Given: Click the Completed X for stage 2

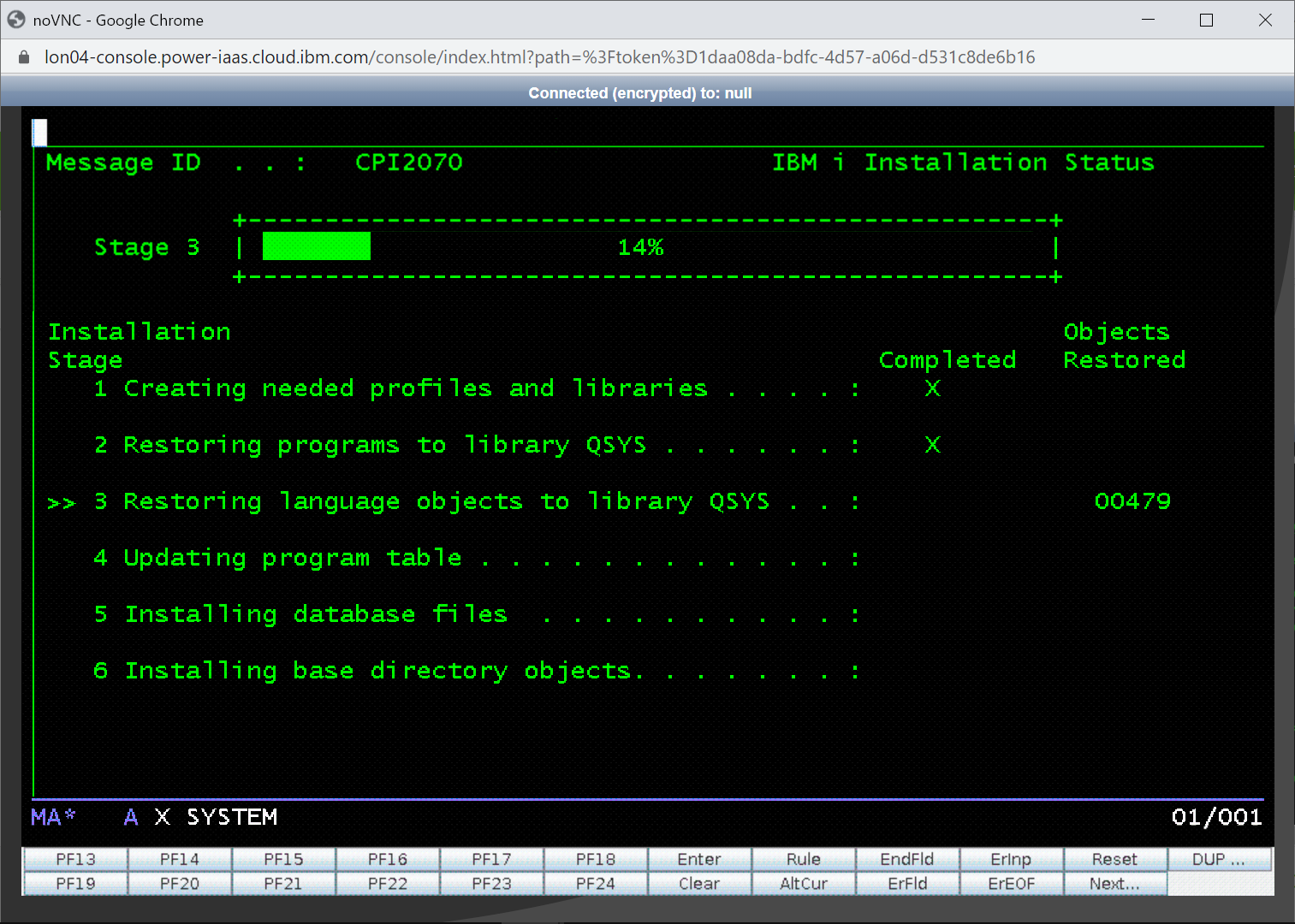Looking at the screenshot, I should point(933,445).
